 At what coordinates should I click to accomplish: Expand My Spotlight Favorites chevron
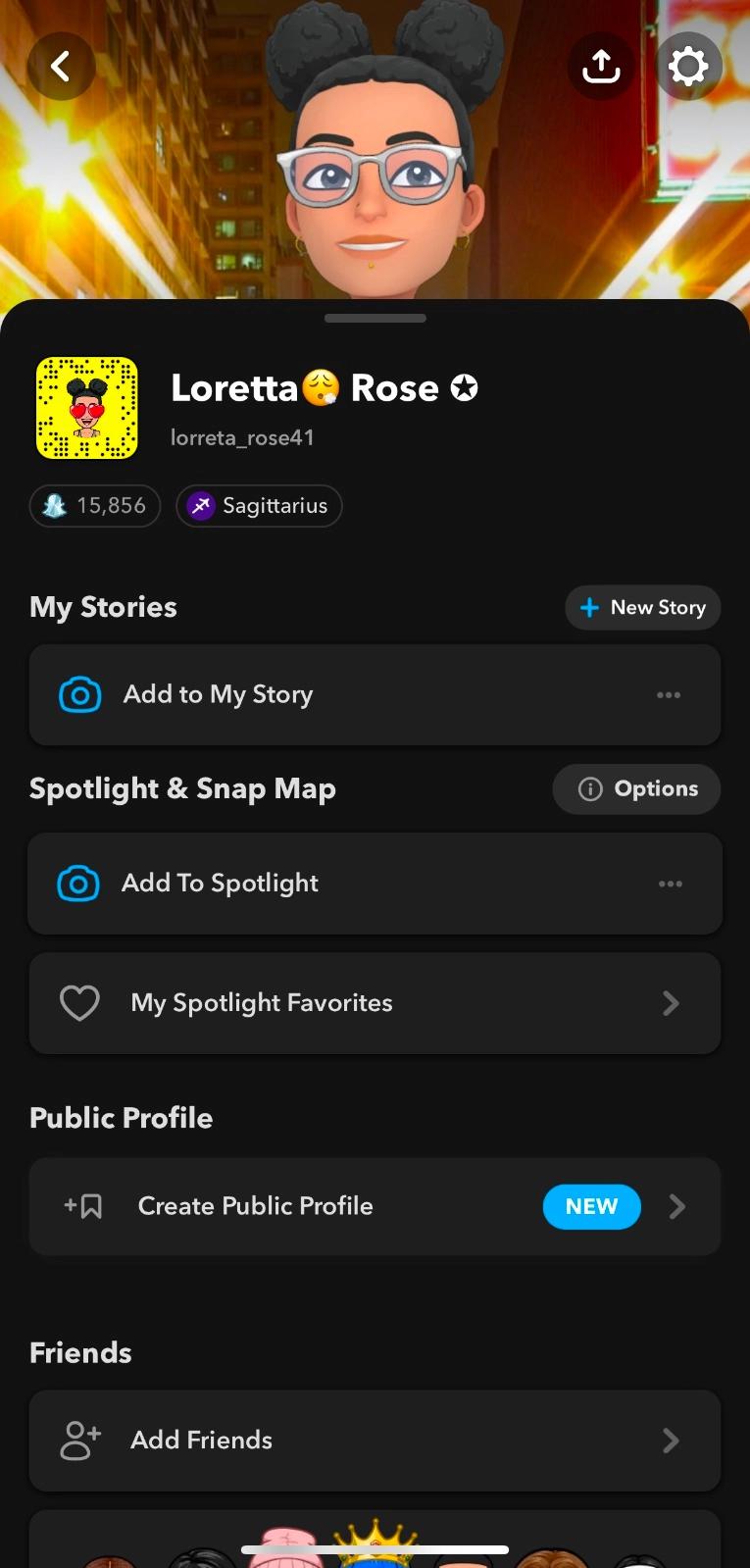[x=671, y=1003]
